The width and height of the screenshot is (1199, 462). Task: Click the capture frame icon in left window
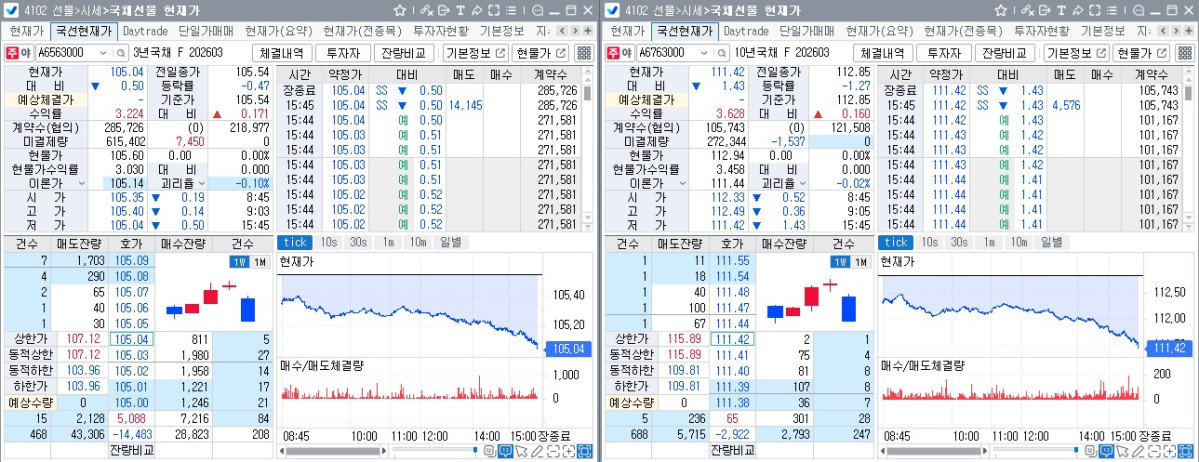[x=493, y=11]
